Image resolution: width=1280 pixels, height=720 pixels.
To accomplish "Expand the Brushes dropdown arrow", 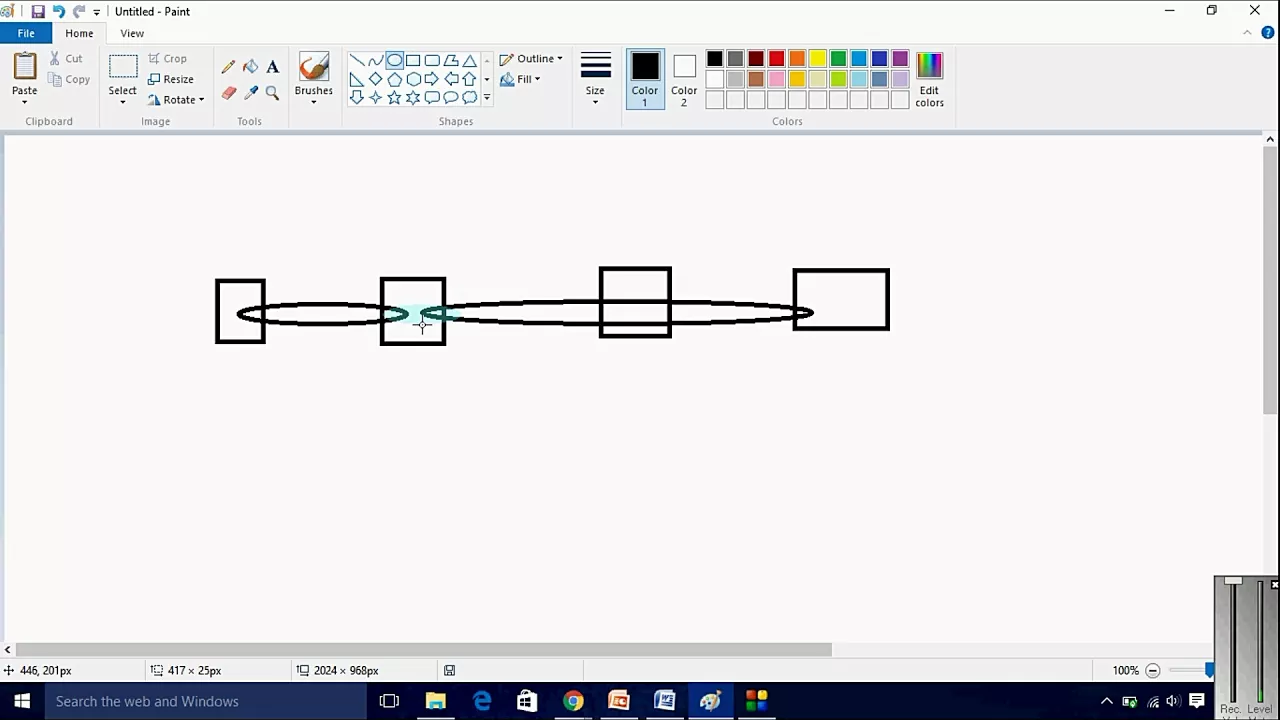I will click(313, 102).
